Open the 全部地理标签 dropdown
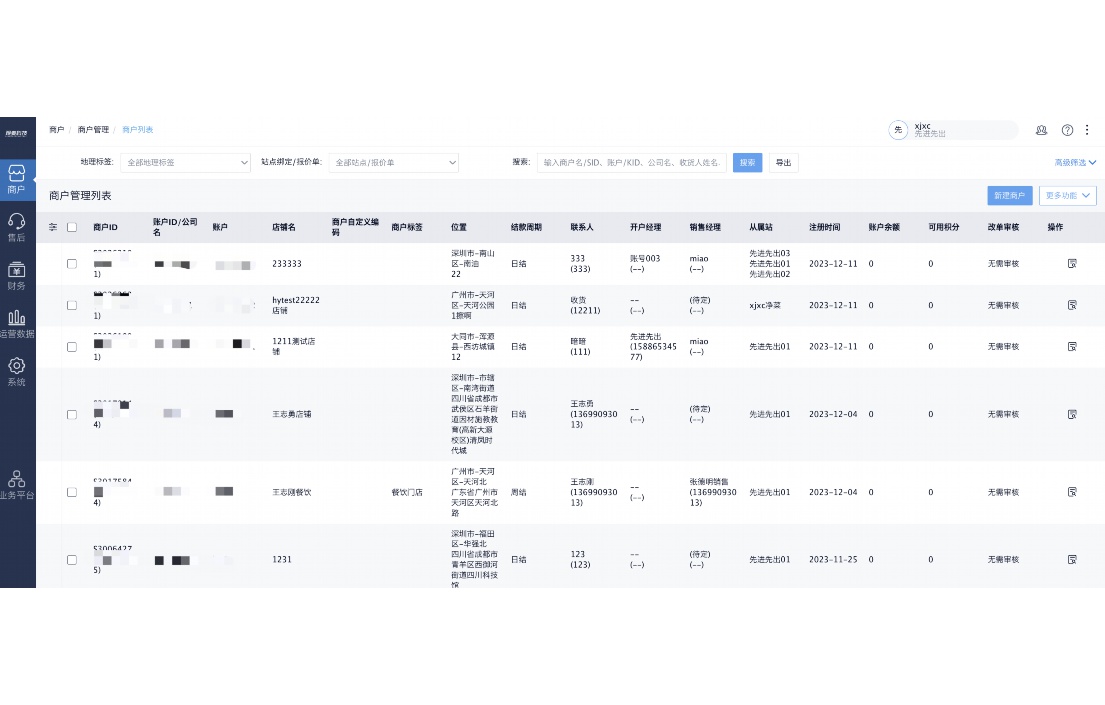 pyautogui.click(x=185, y=162)
